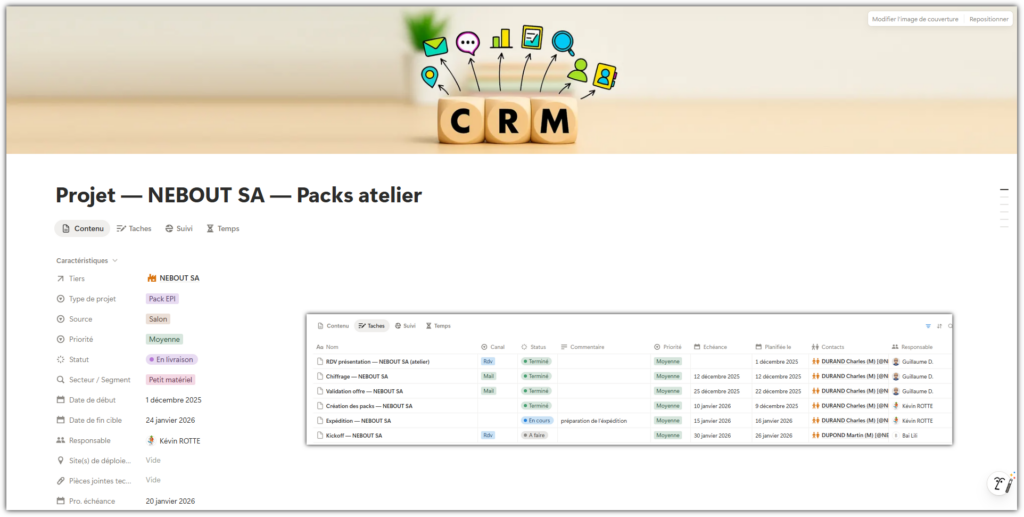Click the comment préparation de l'expédition
The height and width of the screenshot is (517, 1024).
click(x=594, y=421)
